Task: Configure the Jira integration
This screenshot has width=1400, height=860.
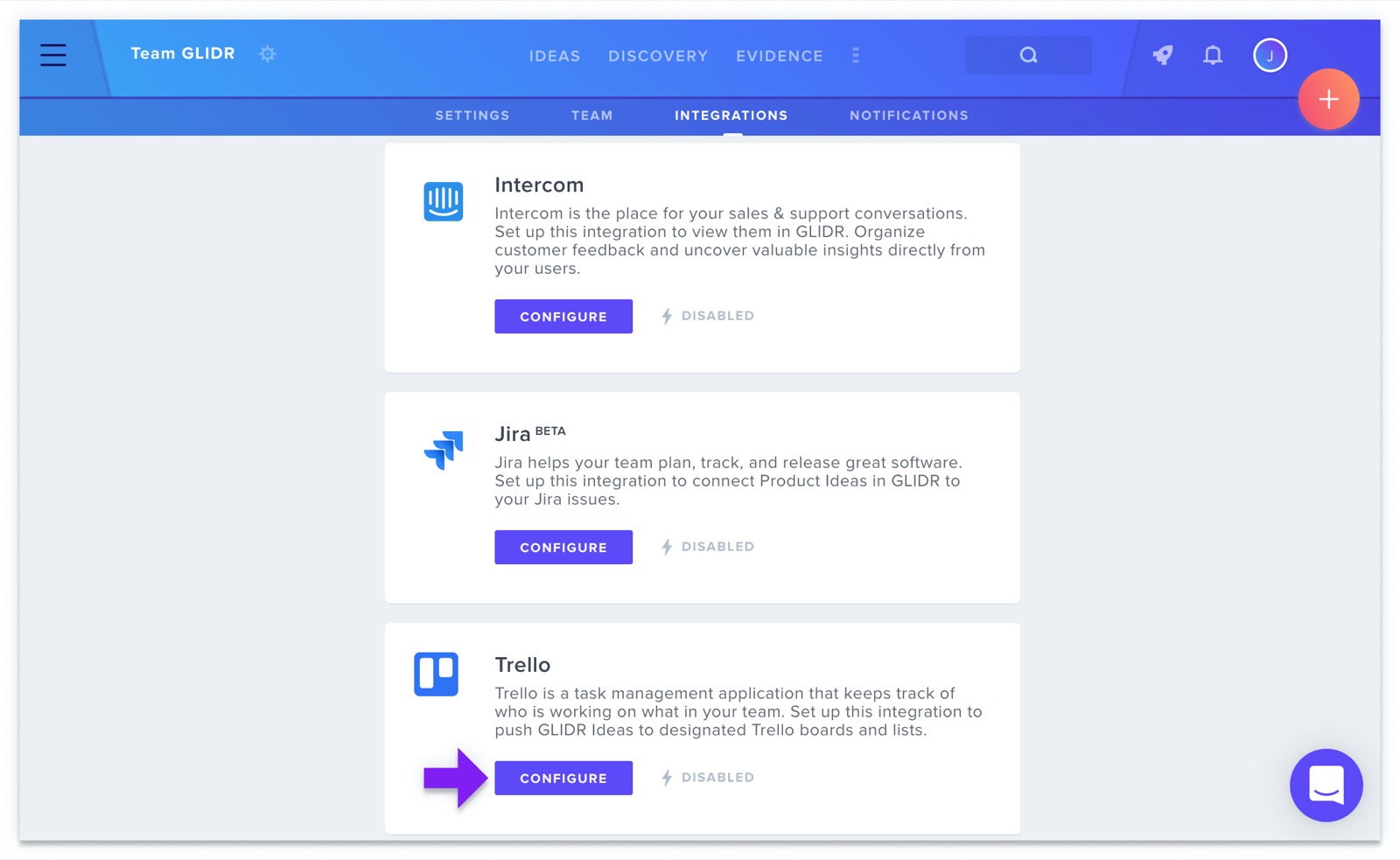Action: point(563,547)
